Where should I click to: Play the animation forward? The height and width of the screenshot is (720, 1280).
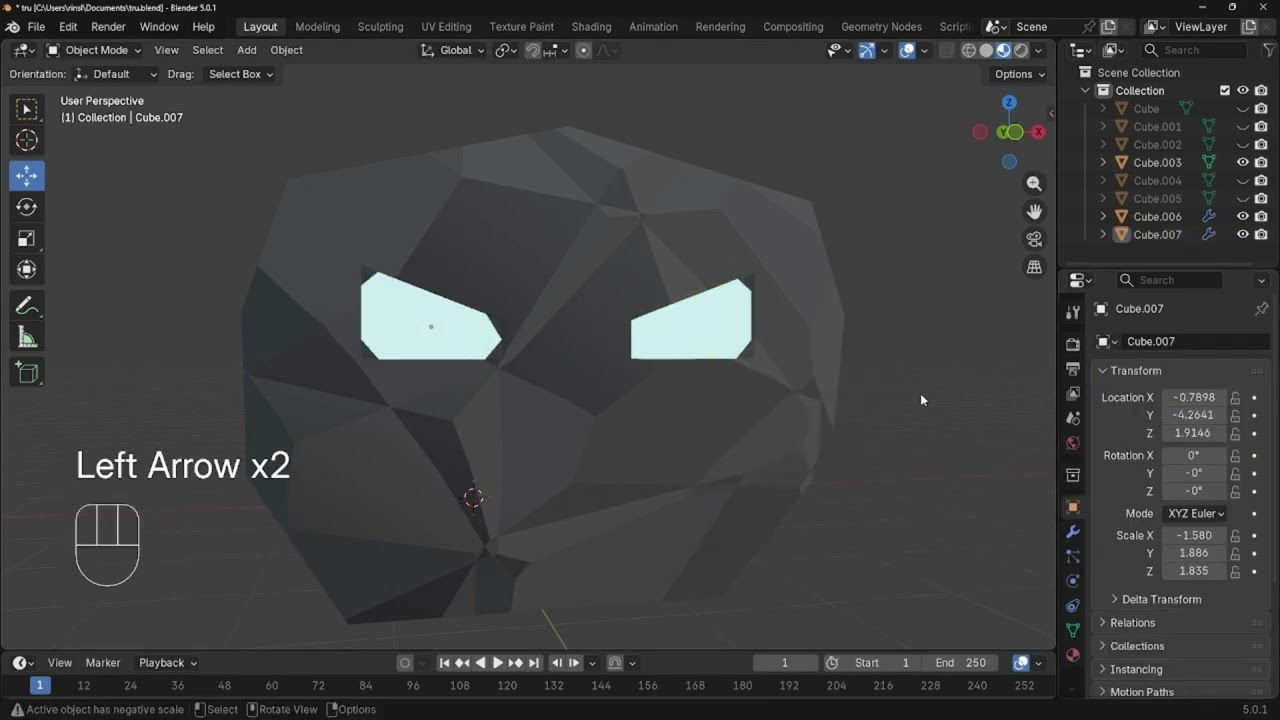pos(498,662)
